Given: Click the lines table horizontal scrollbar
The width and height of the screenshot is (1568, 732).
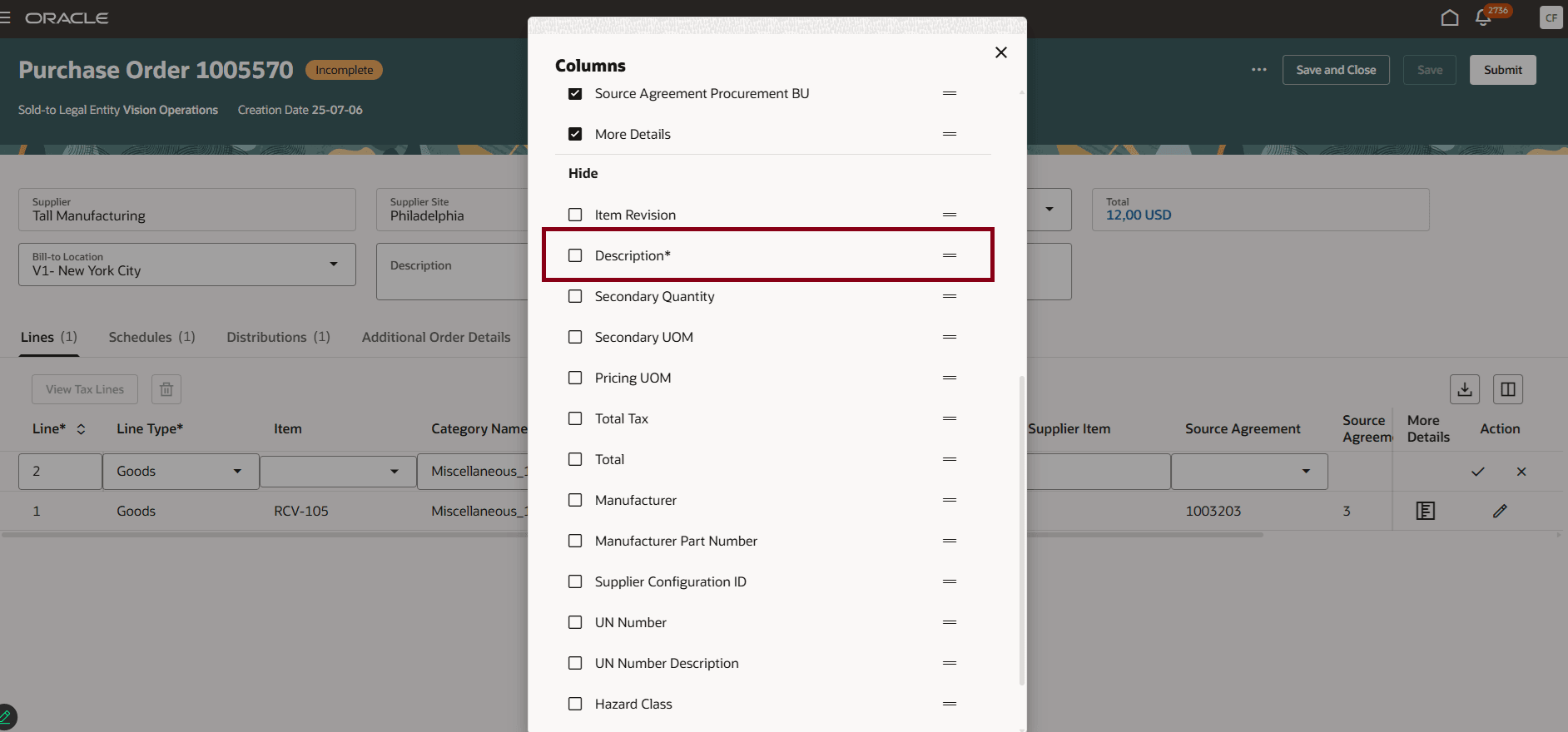Looking at the screenshot, I should point(633,535).
